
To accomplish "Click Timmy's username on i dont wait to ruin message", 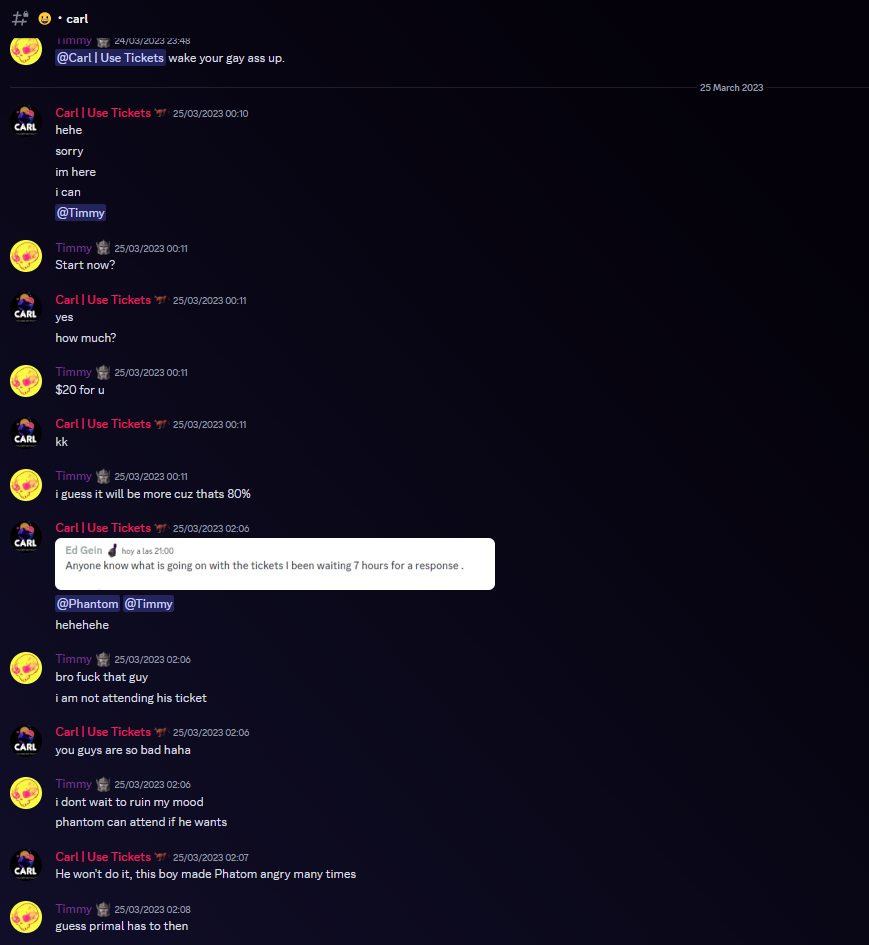I will tap(74, 784).
